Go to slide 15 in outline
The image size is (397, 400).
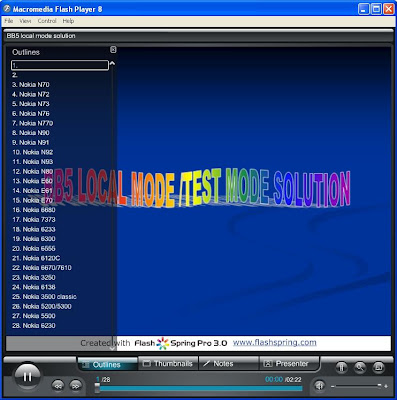click(33, 200)
